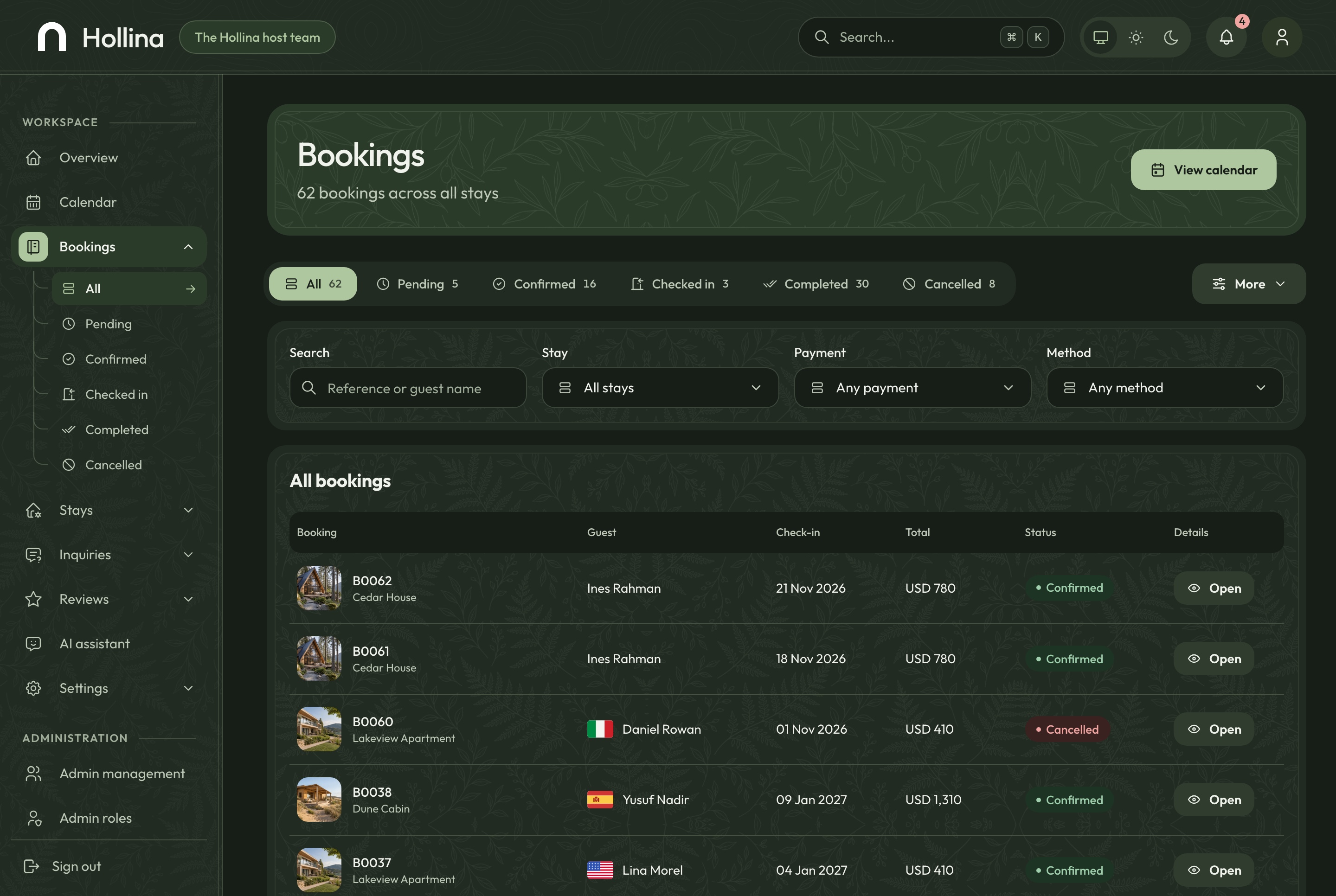Select Cancelled in sidebar submenu

129,465
